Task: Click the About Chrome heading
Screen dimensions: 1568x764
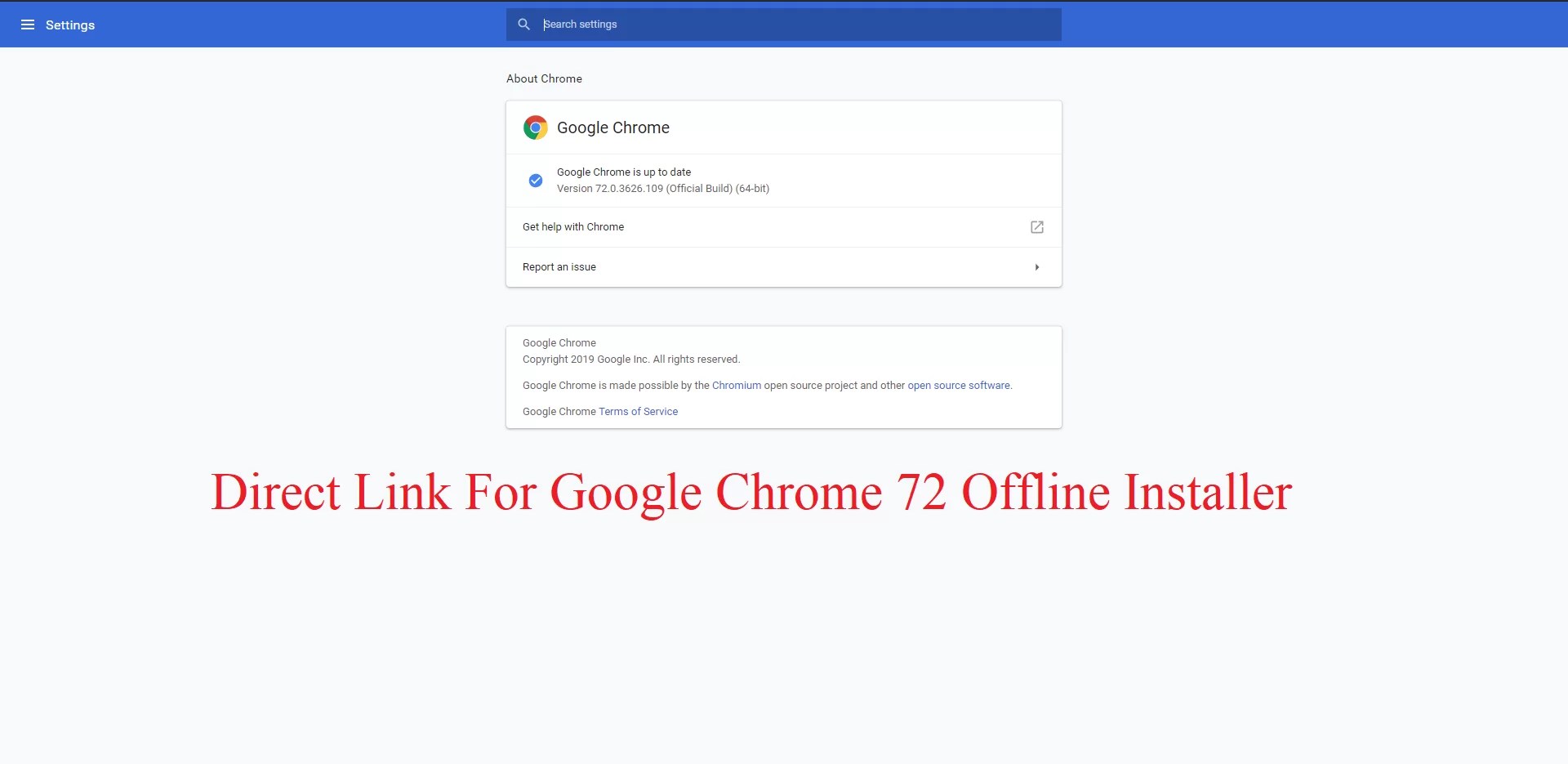Action: point(544,78)
